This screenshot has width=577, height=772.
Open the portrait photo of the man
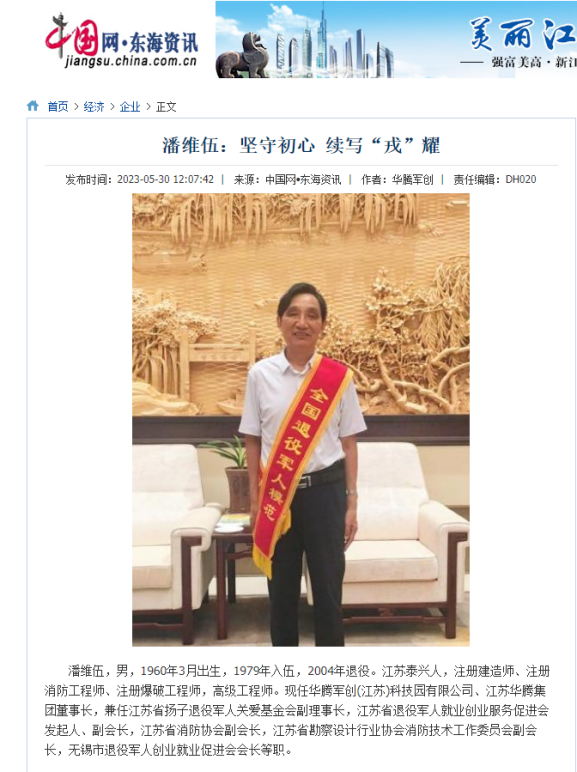click(x=301, y=419)
